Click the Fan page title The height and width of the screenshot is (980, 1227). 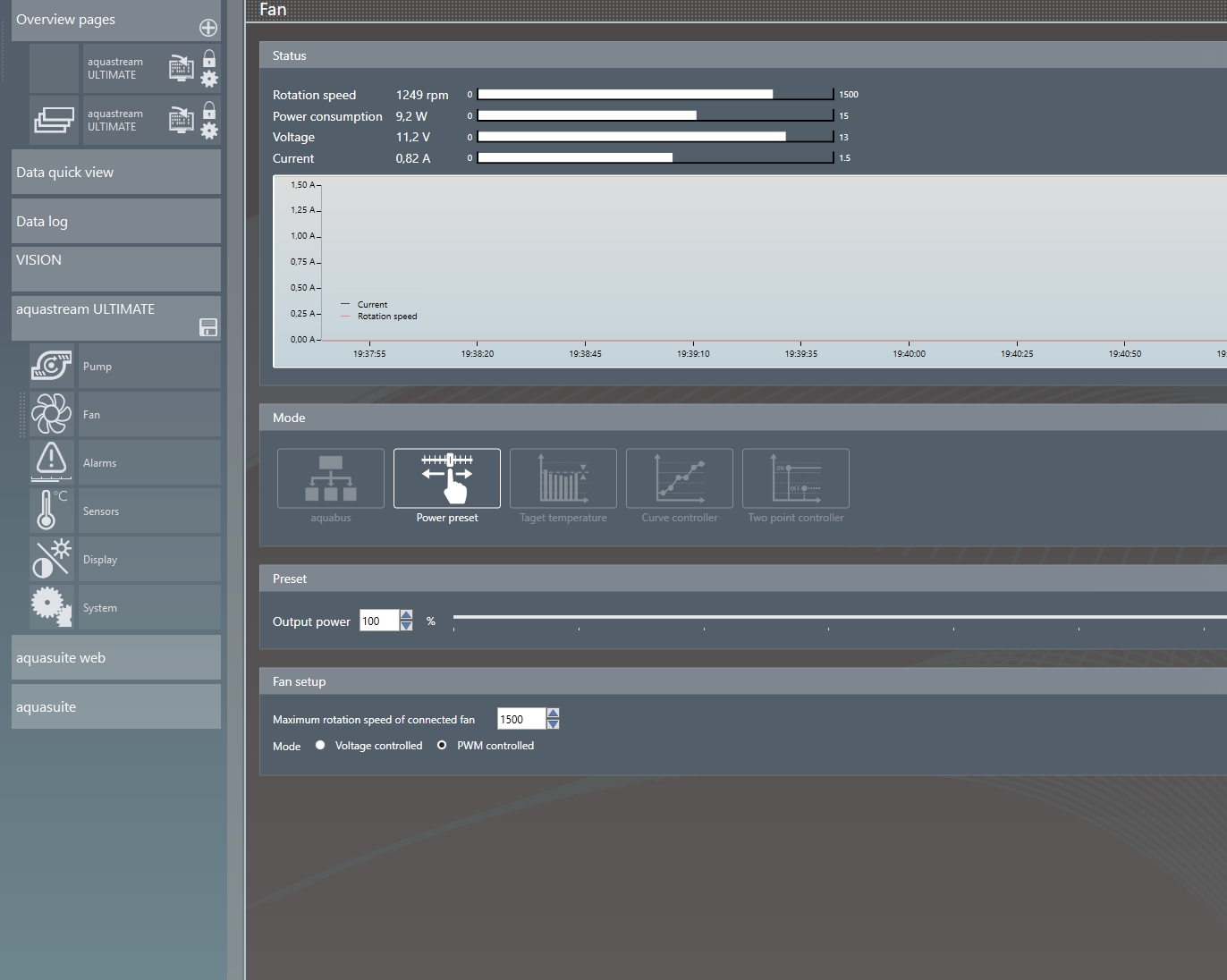pos(273,9)
